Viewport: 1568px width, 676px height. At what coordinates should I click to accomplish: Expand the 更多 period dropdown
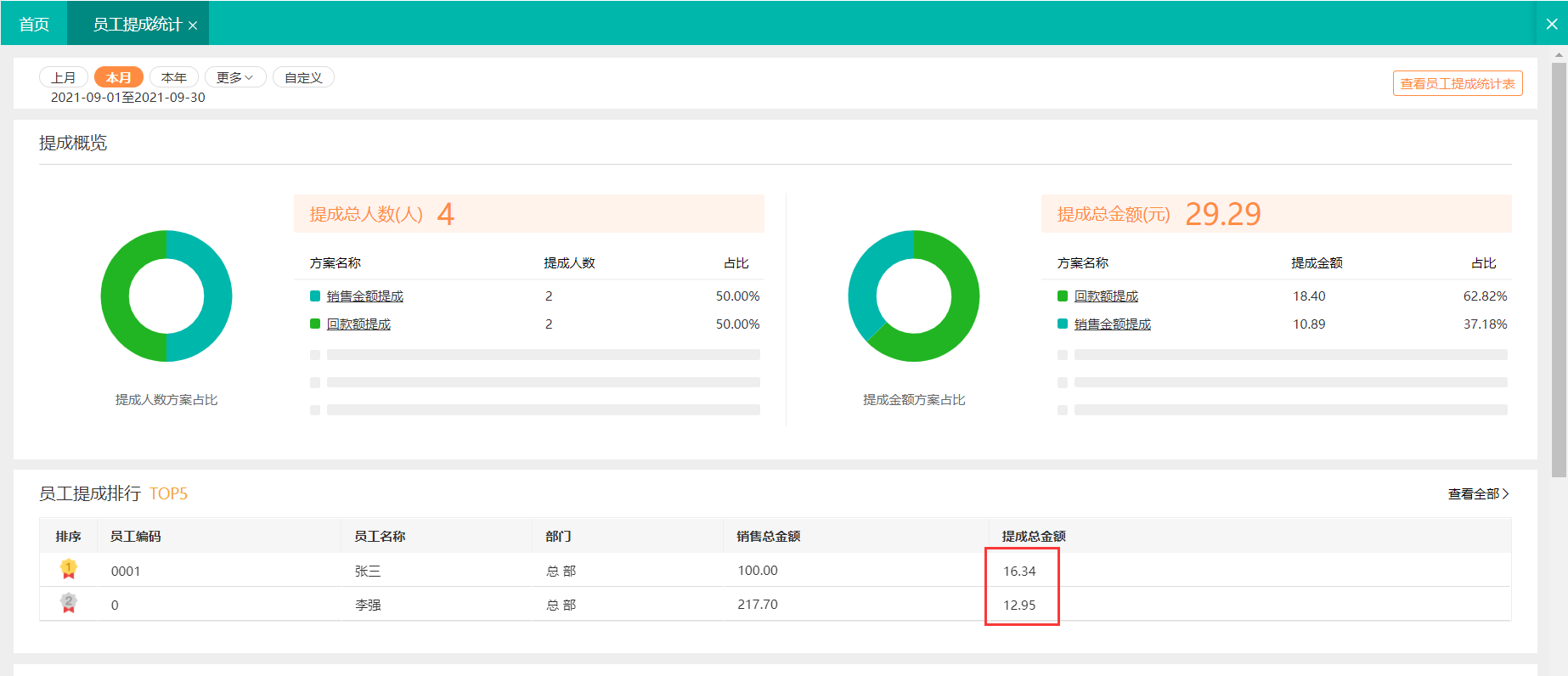click(x=235, y=77)
